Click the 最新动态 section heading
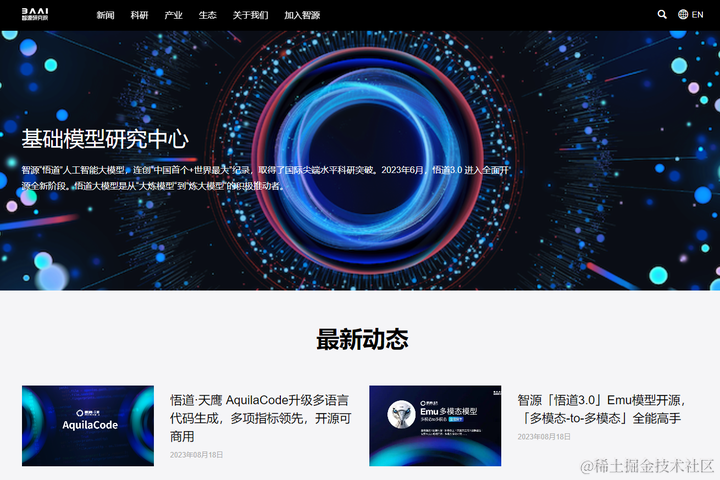 click(362, 339)
